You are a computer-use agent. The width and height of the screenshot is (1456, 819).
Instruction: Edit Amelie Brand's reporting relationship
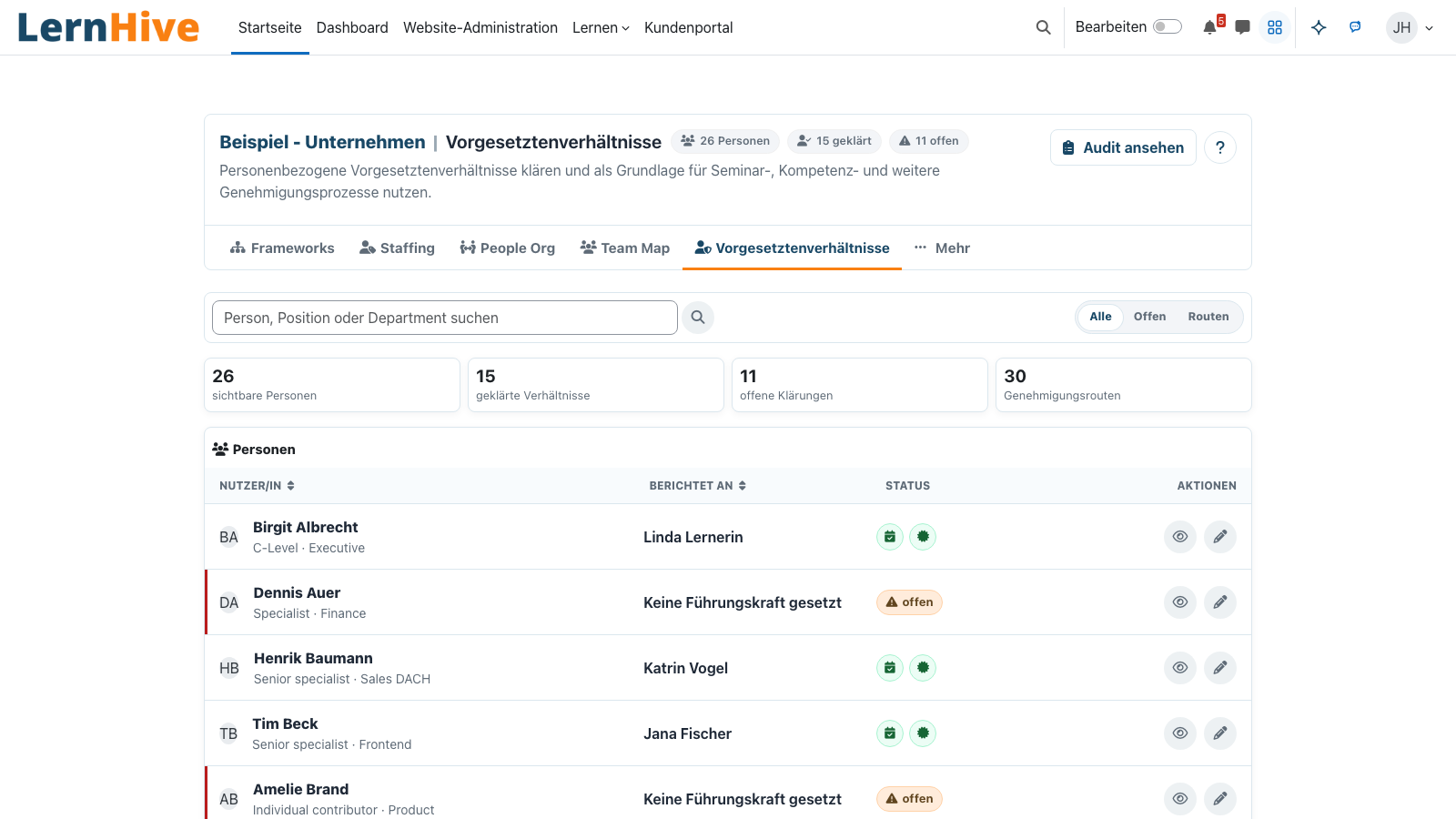point(1220,799)
